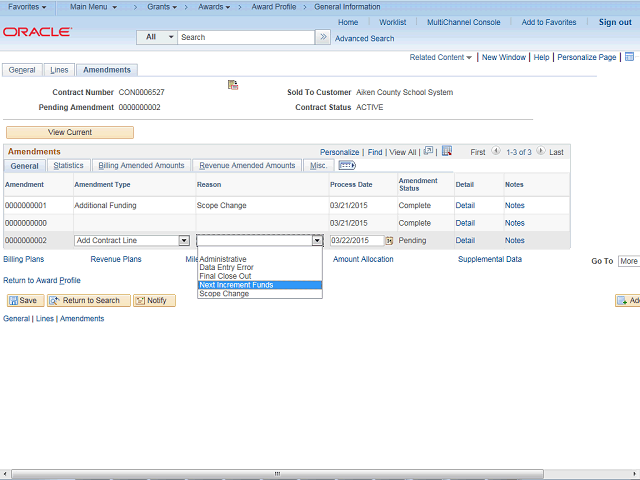Image resolution: width=640 pixels, height=480 pixels.
Task: Select the General grid tab in Amendments
Action: click(x=24, y=166)
